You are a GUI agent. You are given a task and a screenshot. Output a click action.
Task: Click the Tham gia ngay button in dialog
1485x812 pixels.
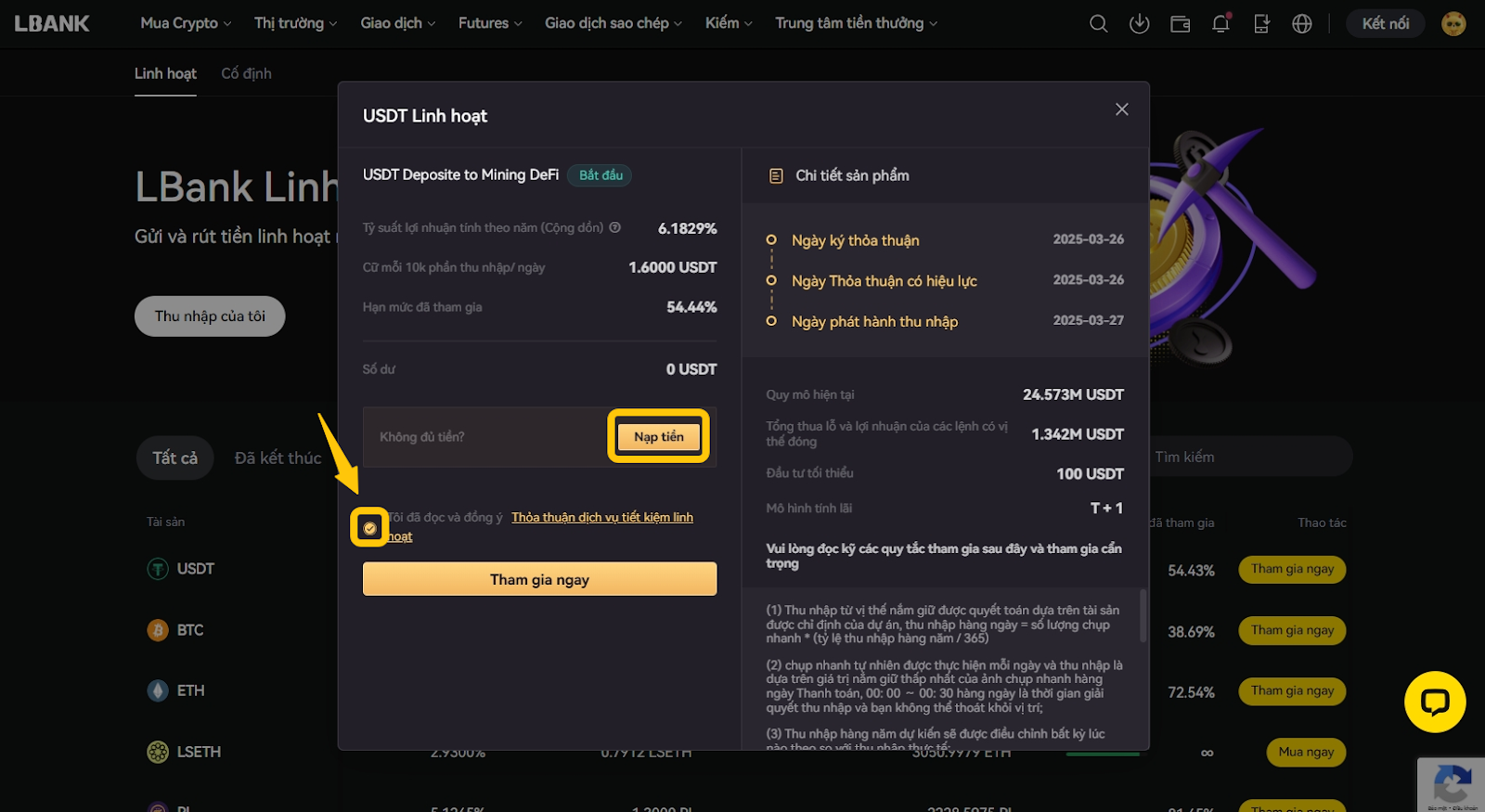539,579
